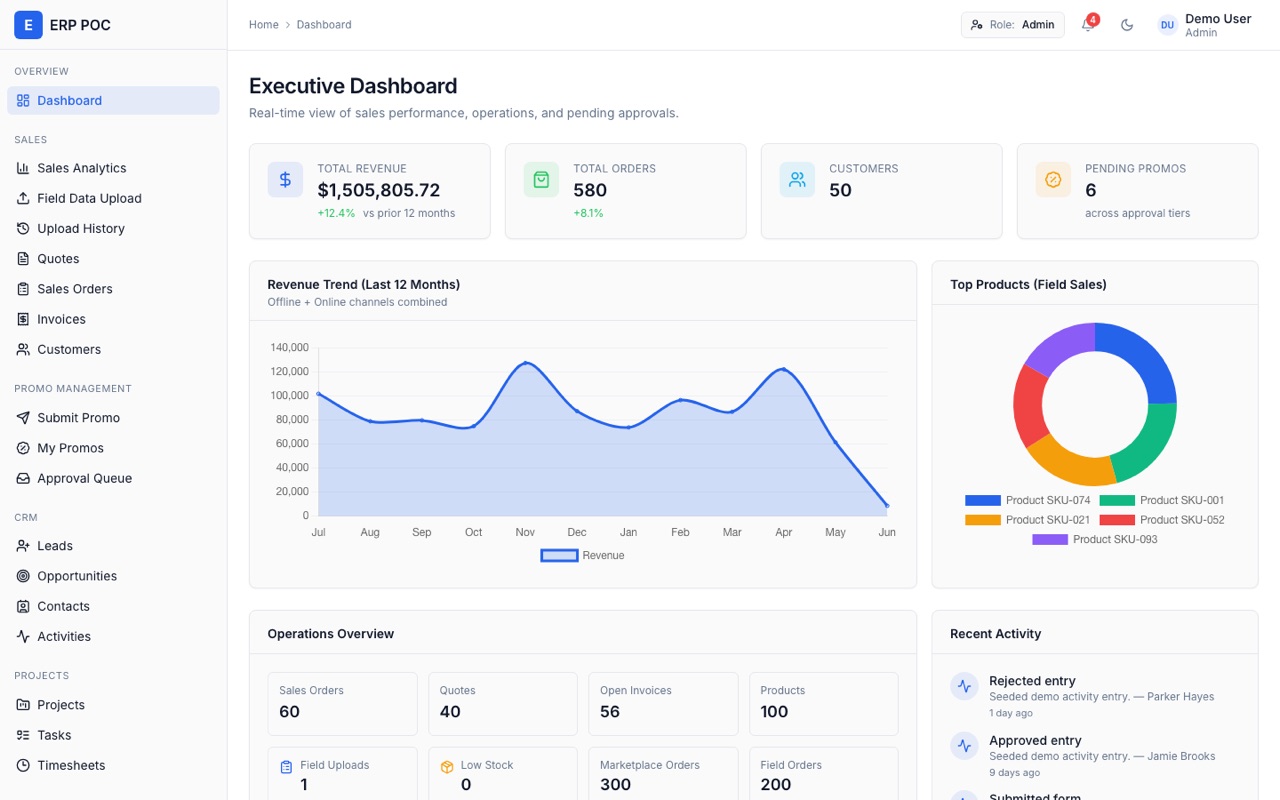Toggle Product SKU-074 blue legend swatch
Image resolution: width=1280 pixels, height=800 pixels.
[983, 500]
